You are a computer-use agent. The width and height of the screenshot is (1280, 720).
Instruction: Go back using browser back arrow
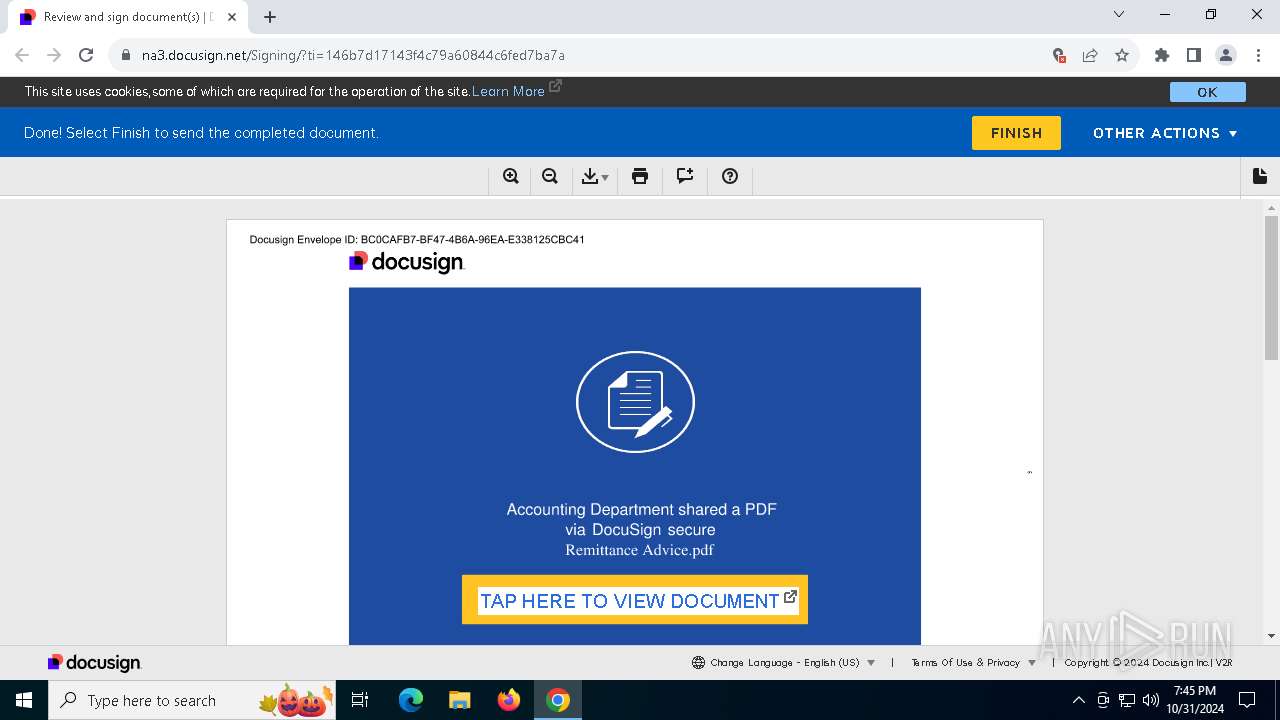tap(22, 55)
